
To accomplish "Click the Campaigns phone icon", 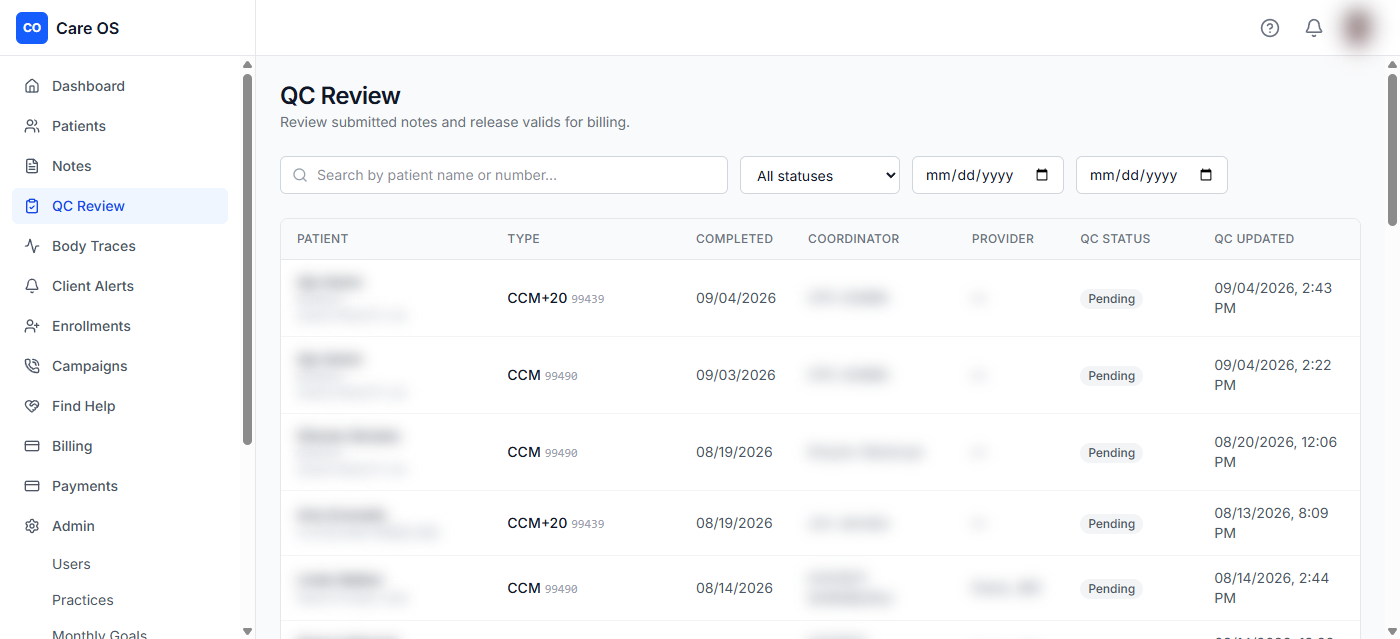I will (x=32, y=366).
